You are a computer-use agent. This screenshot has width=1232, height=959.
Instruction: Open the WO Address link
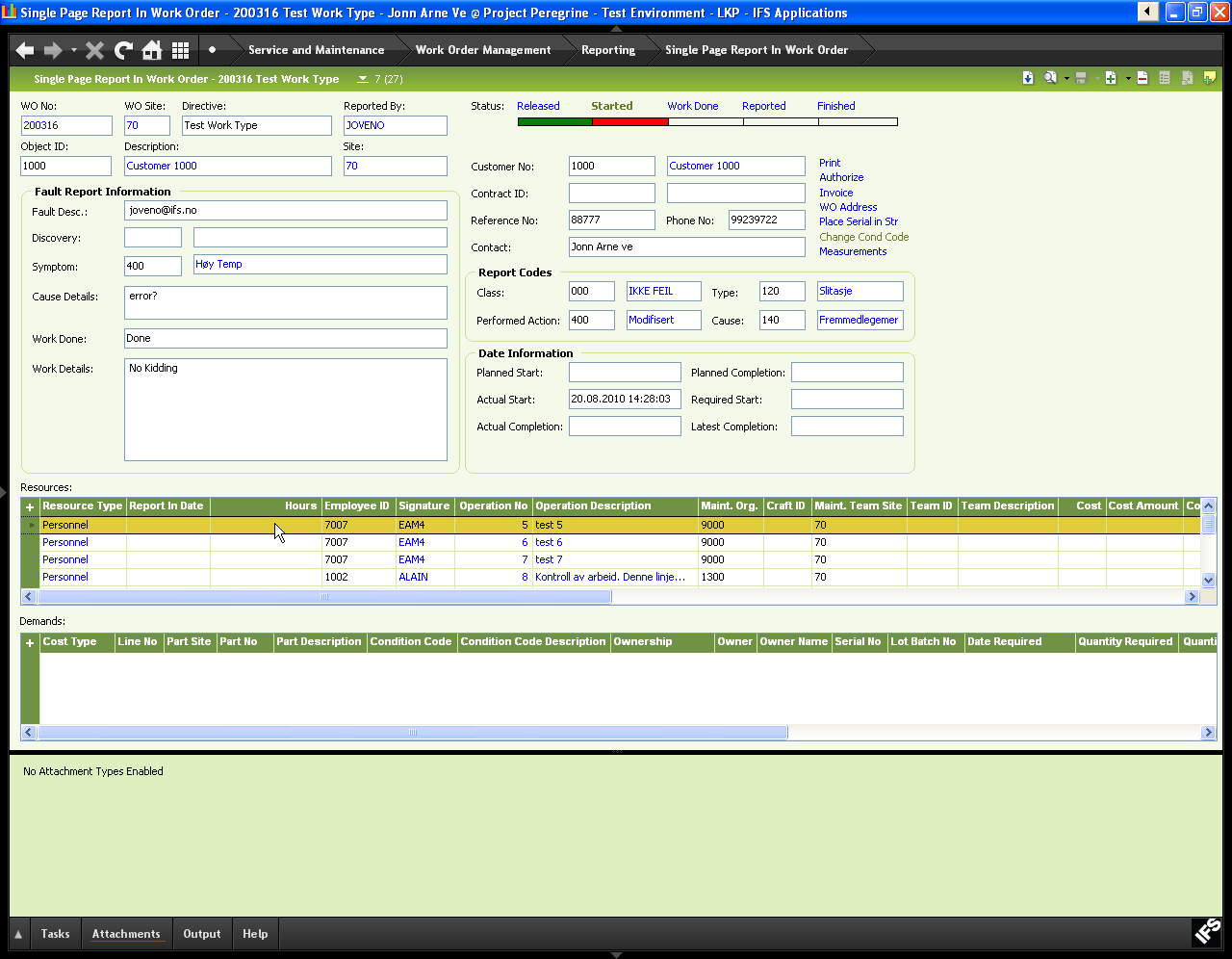pyautogui.click(x=848, y=207)
